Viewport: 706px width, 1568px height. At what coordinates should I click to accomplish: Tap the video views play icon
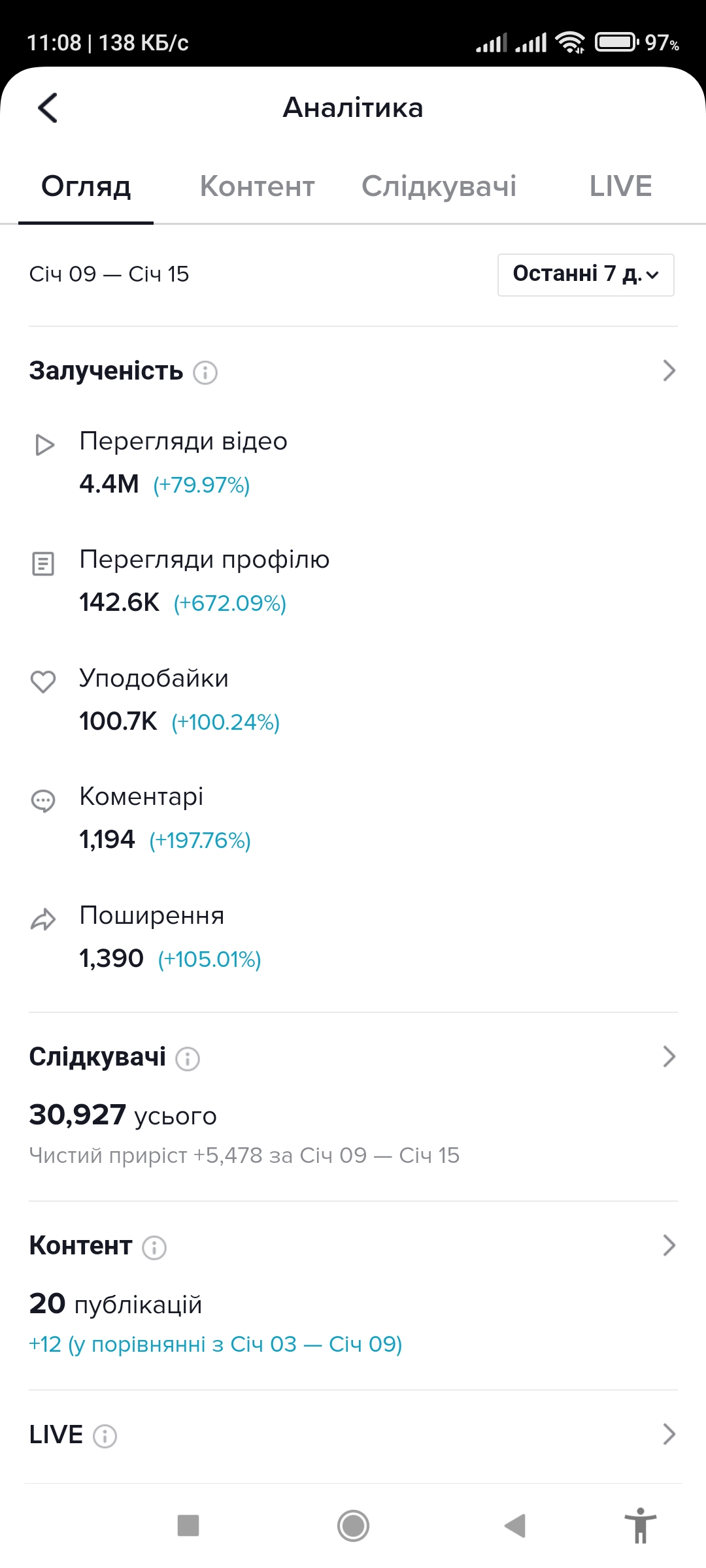click(44, 445)
